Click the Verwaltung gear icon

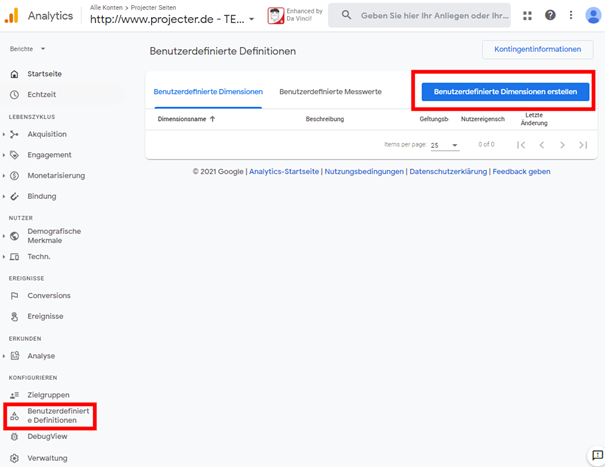pos(14,458)
